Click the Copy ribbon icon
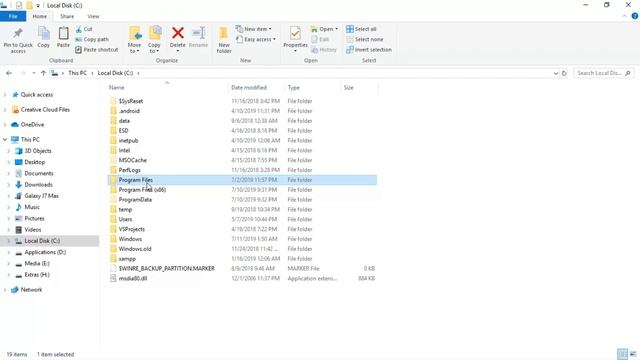Viewport: 640px width, 360px height. 44,33
